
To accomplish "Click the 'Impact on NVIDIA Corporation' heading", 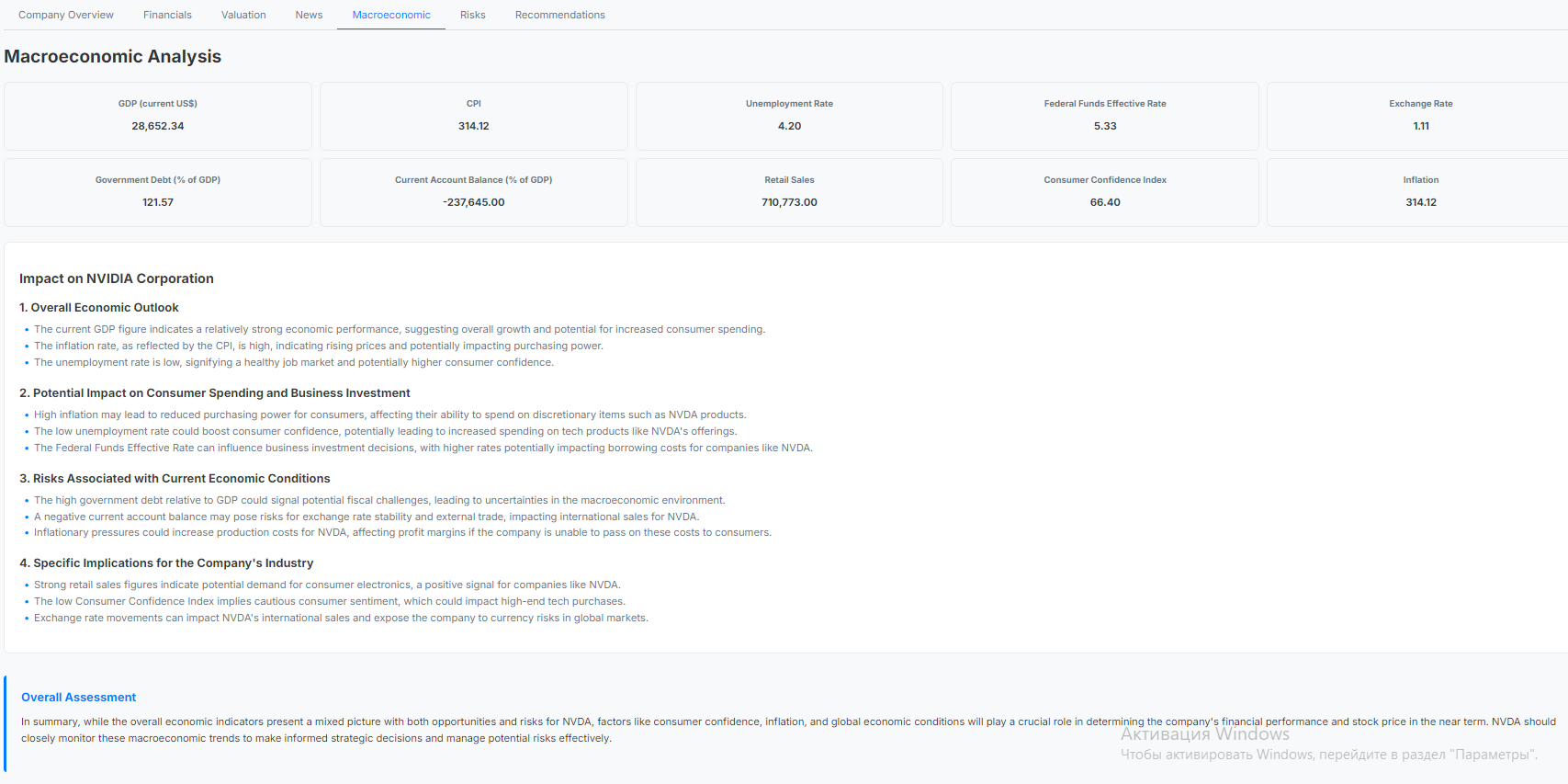I will [x=117, y=278].
